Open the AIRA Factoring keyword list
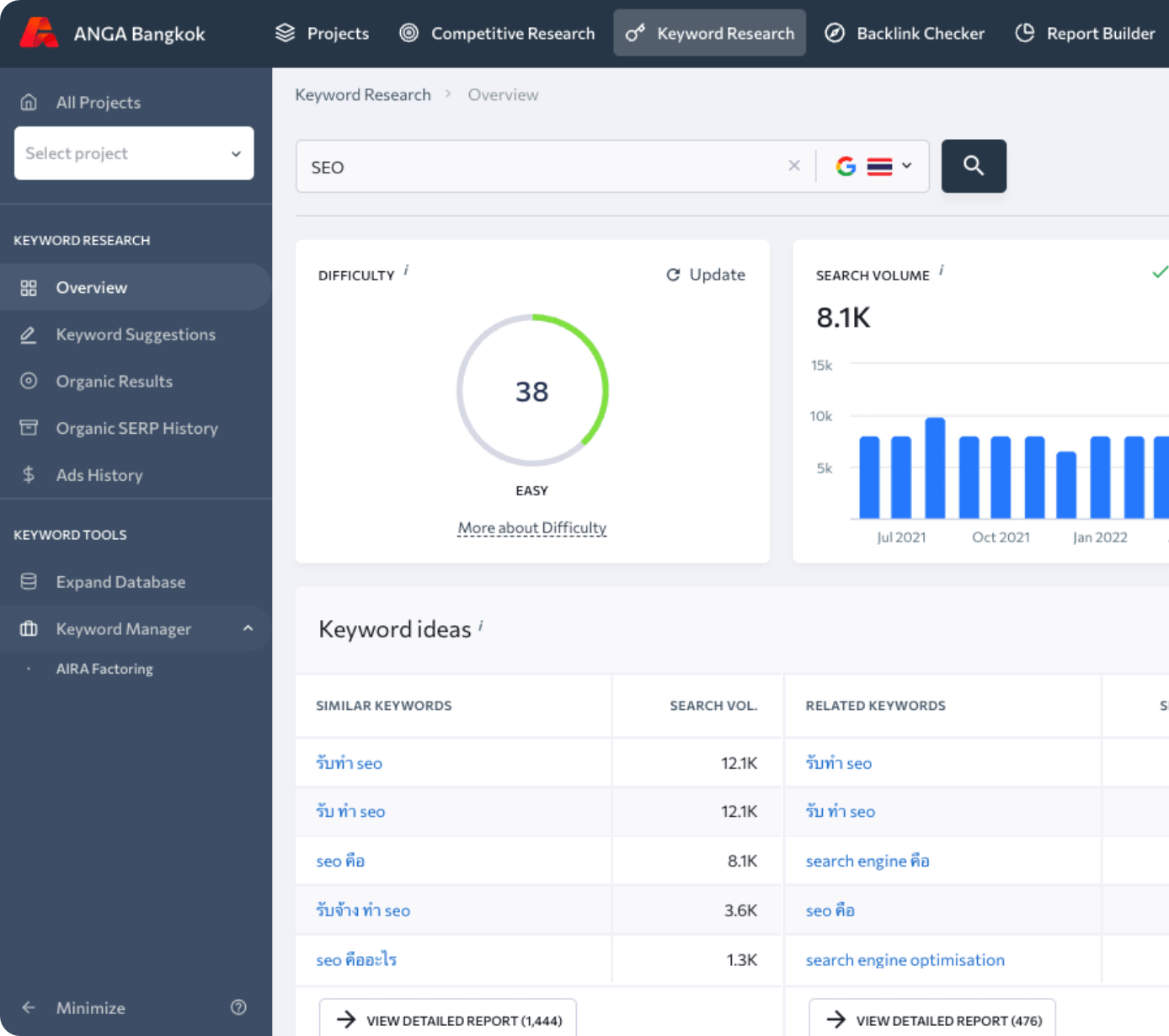This screenshot has height=1036, width=1169. pos(104,669)
